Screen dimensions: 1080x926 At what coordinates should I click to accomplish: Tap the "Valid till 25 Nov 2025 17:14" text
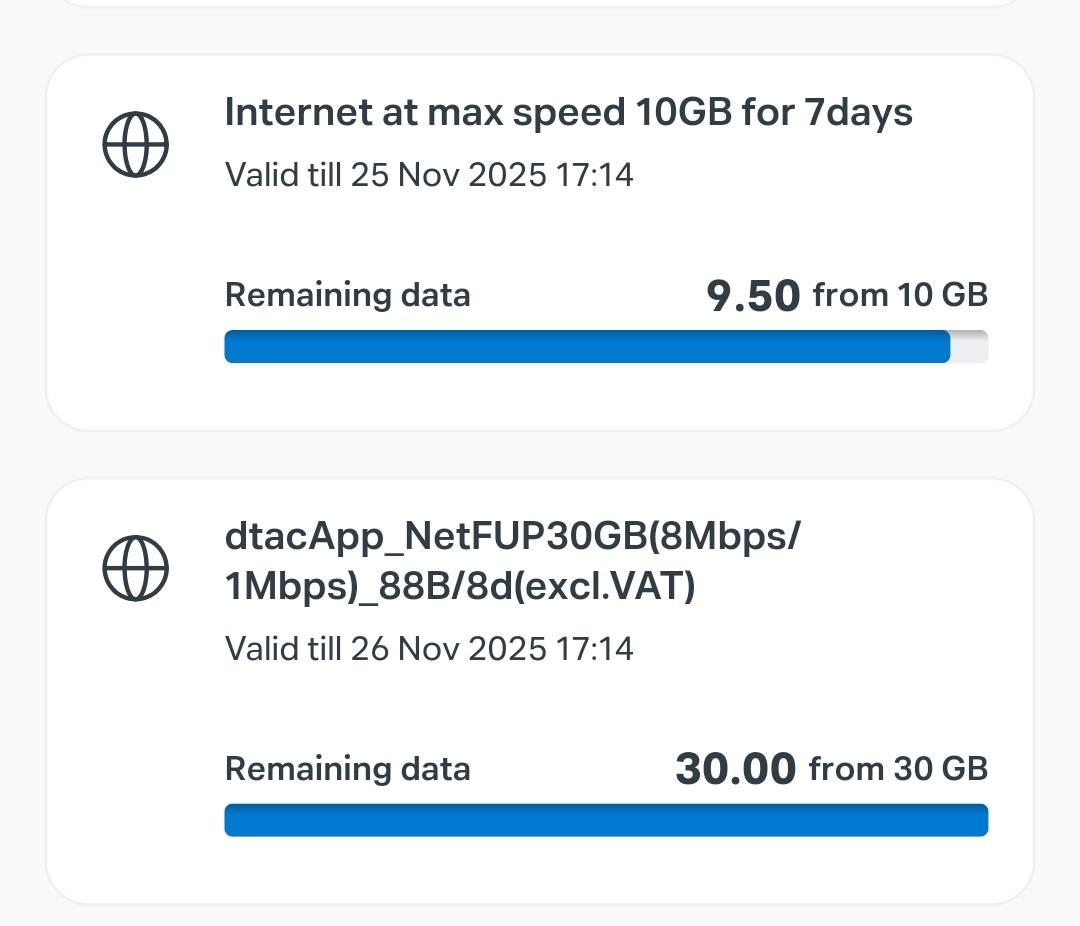point(429,175)
